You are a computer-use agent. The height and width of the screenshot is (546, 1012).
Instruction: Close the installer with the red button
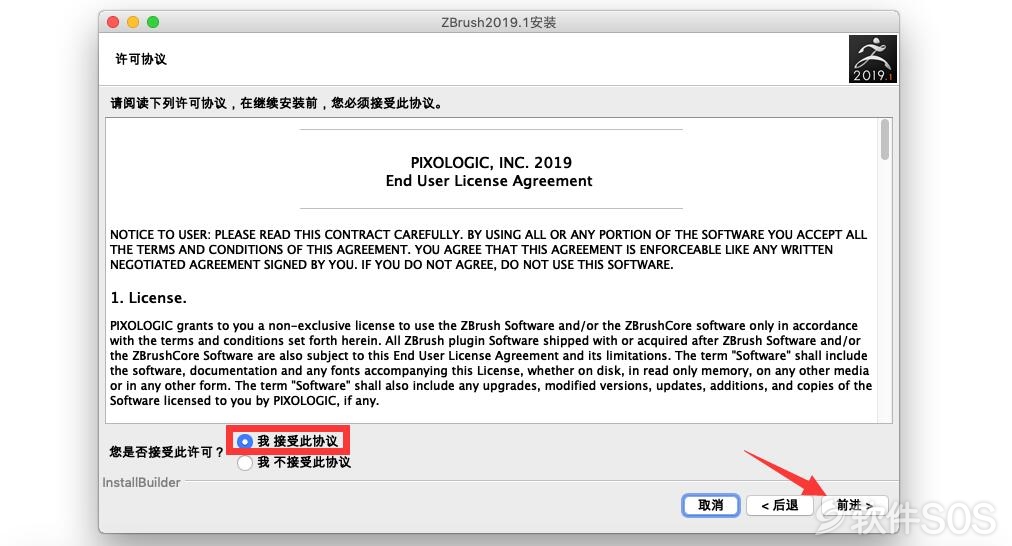coord(113,22)
